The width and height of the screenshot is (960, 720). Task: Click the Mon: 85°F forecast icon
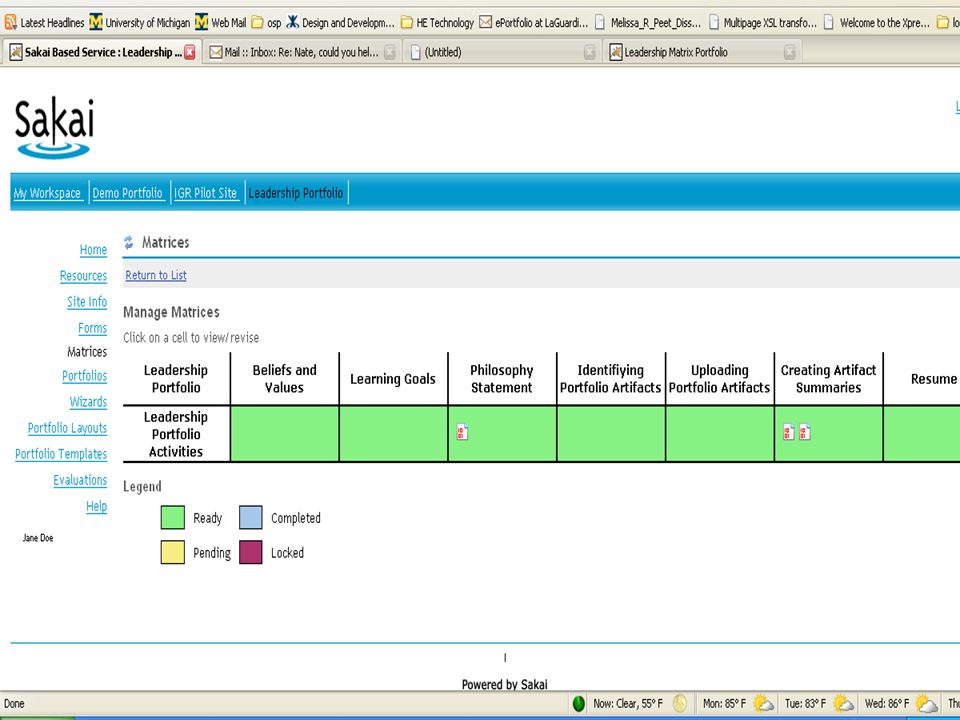coord(763,703)
